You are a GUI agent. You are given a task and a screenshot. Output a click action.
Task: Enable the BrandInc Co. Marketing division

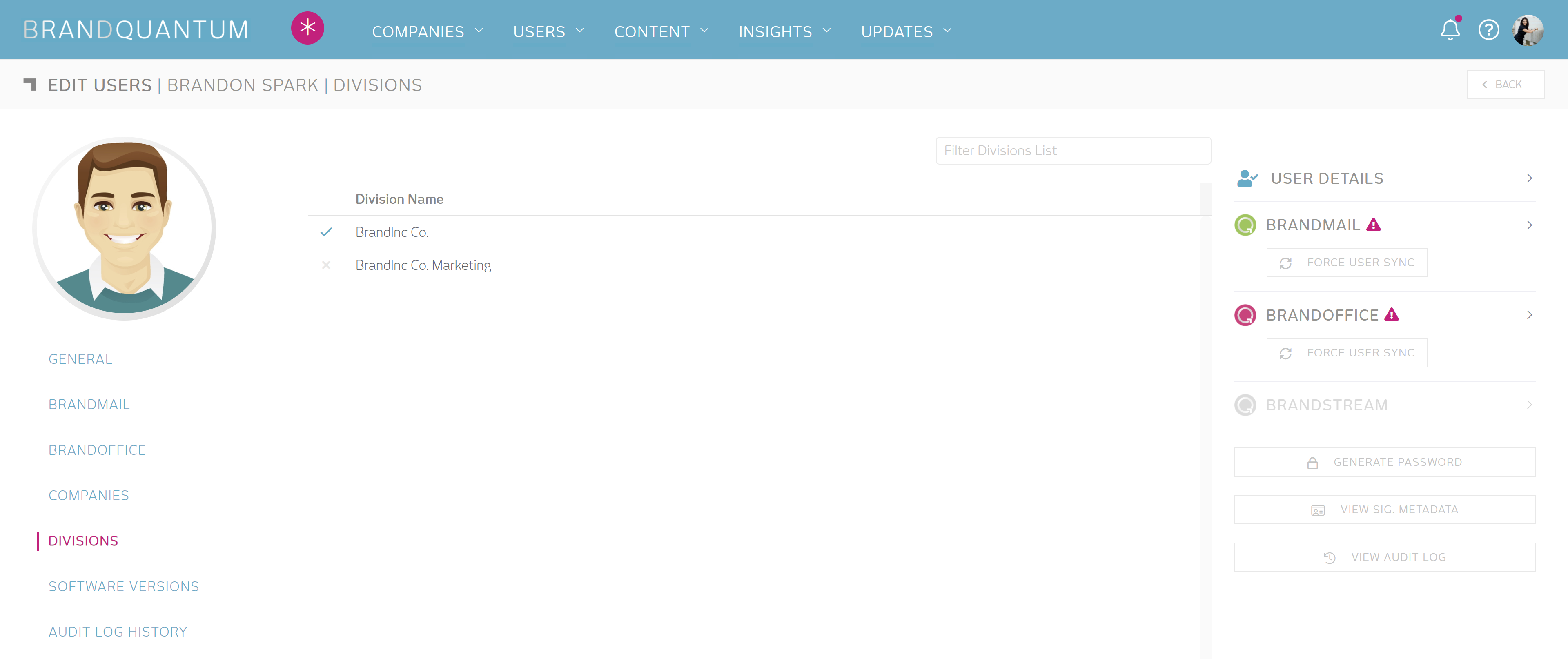pos(326,265)
